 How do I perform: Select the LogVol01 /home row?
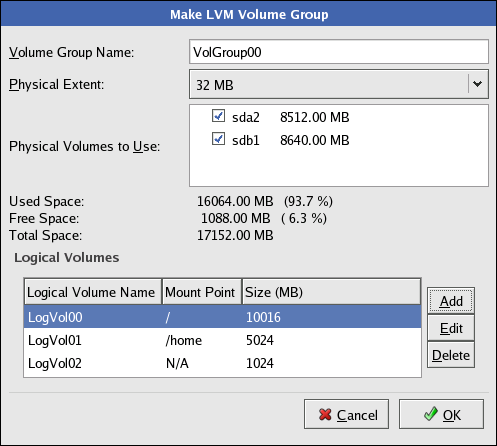coord(222,340)
